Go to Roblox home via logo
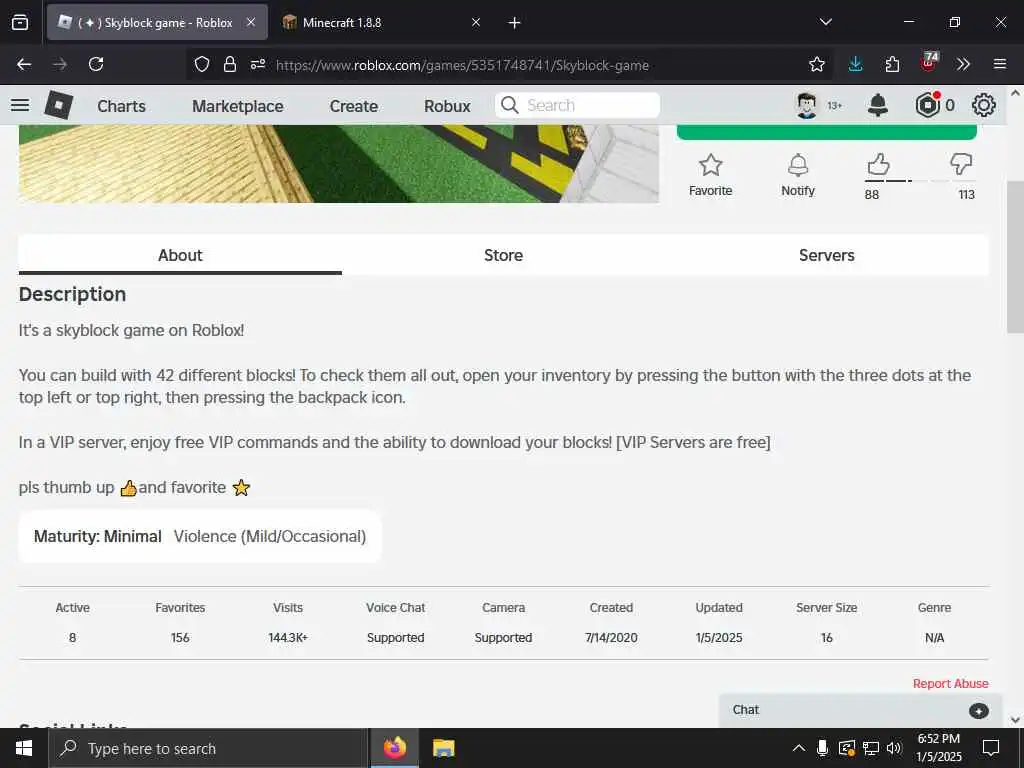Viewport: 1024px width, 768px height. [58, 105]
